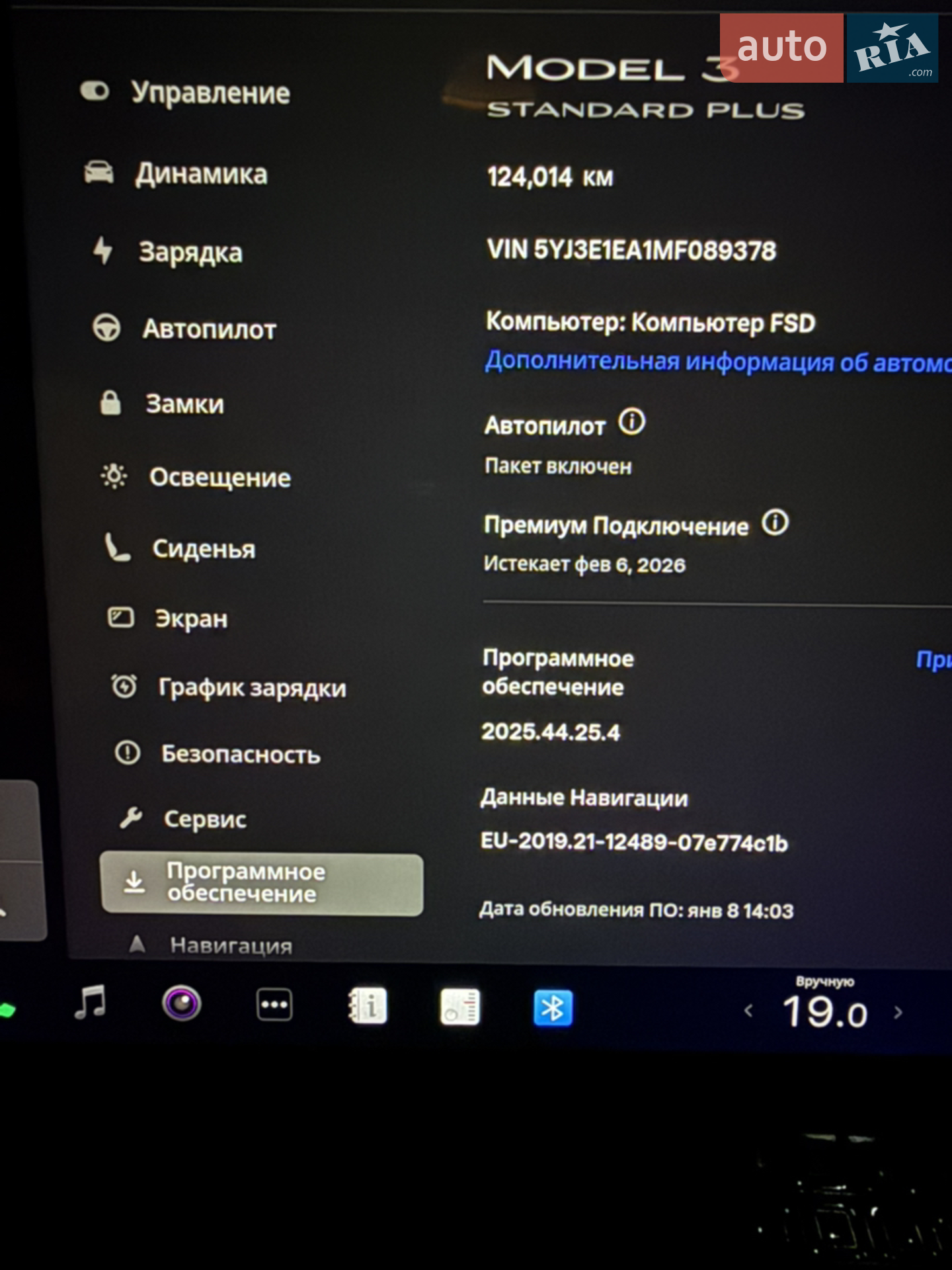The image size is (952, 1270).
Task: Open the release notes link next to software
Action: (x=933, y=659)
